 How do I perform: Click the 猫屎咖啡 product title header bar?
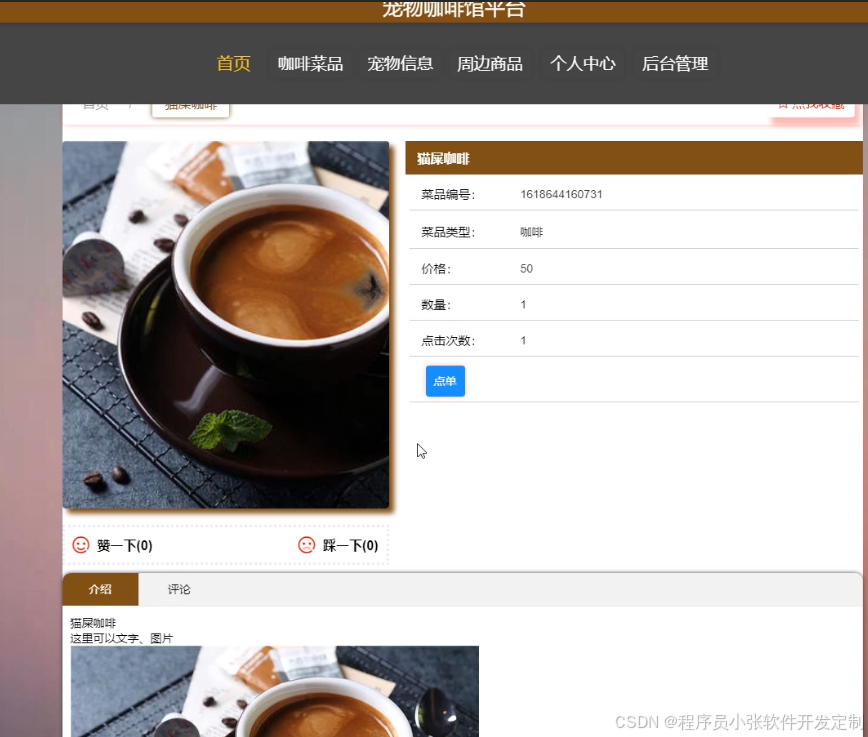pos(634,158)
